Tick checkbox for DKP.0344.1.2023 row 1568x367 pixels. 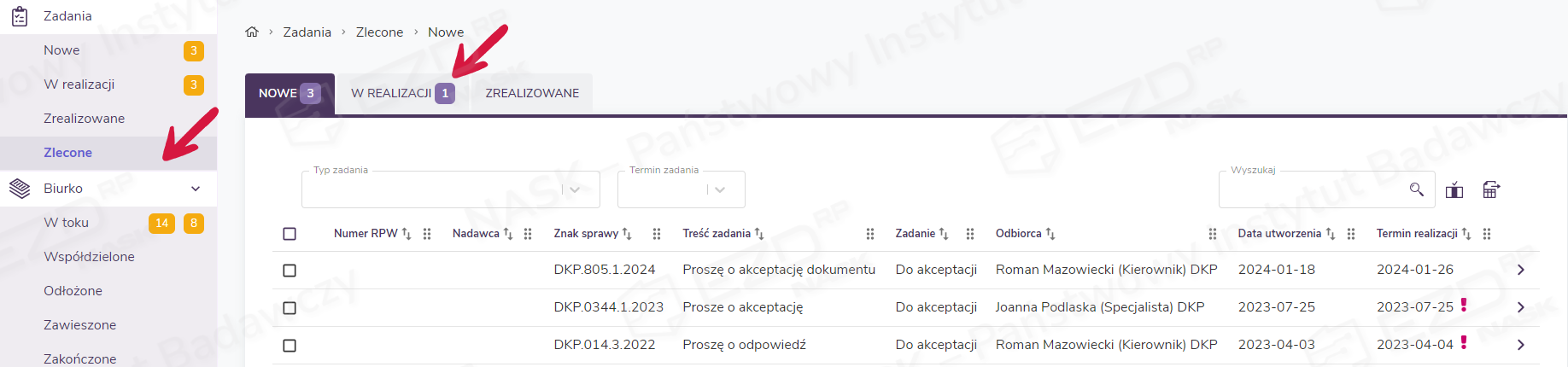tap(290, 308)
